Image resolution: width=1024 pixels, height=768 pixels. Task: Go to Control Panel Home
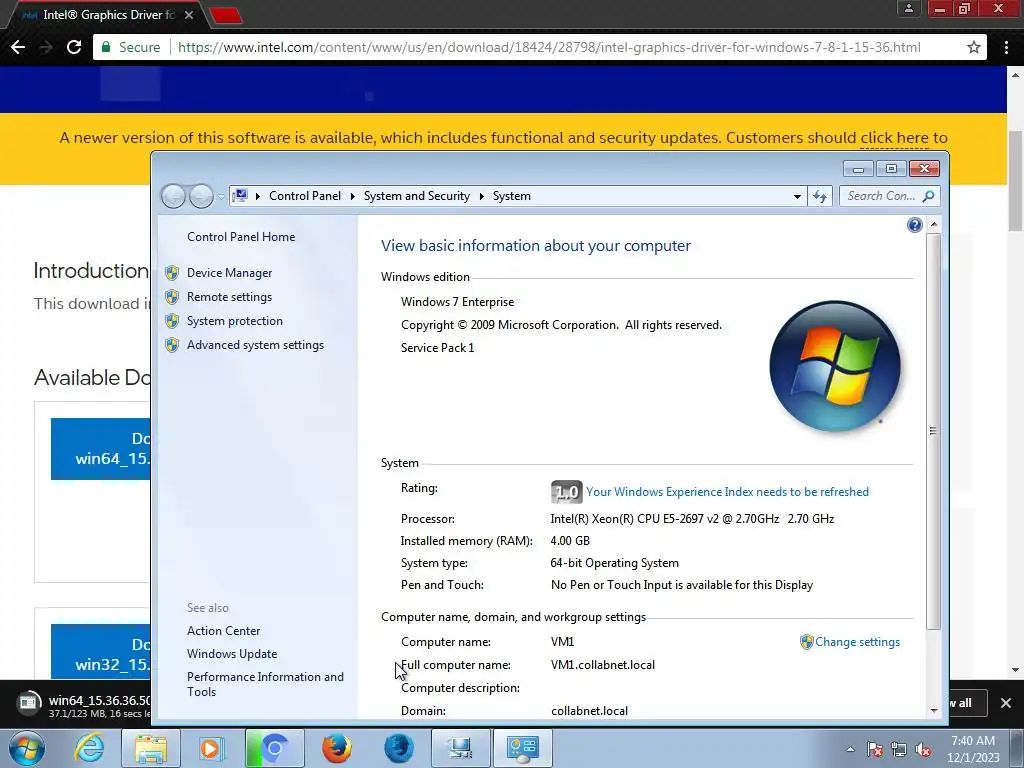[241, 237]
